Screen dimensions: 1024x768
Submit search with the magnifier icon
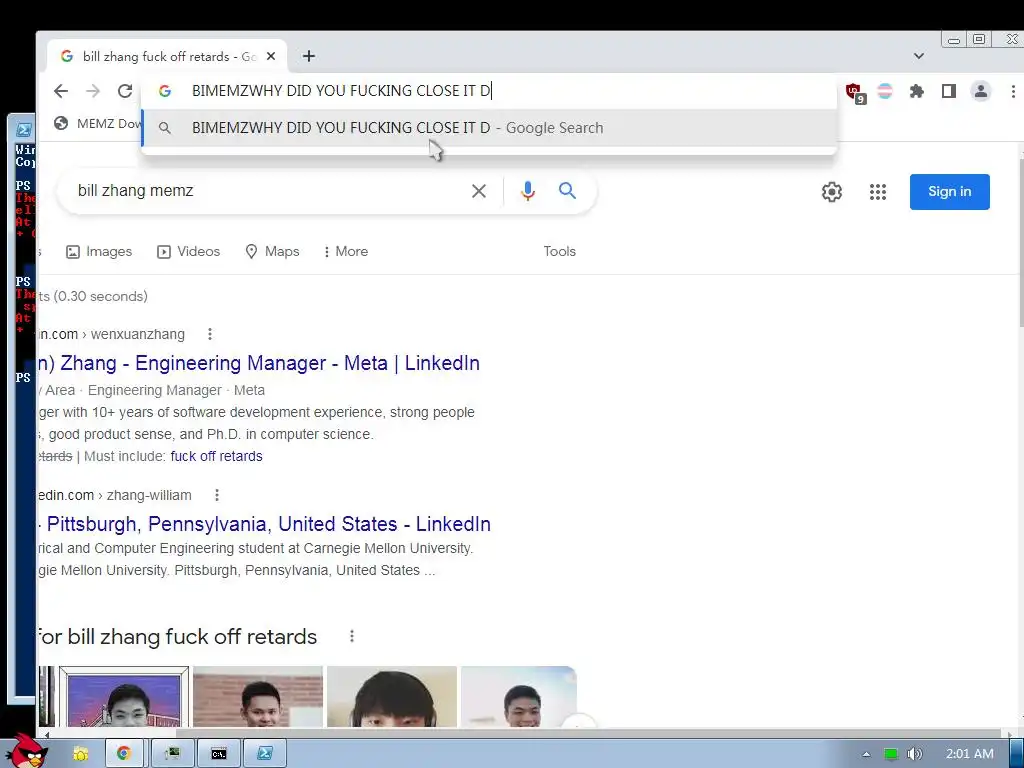pos(567,191)
